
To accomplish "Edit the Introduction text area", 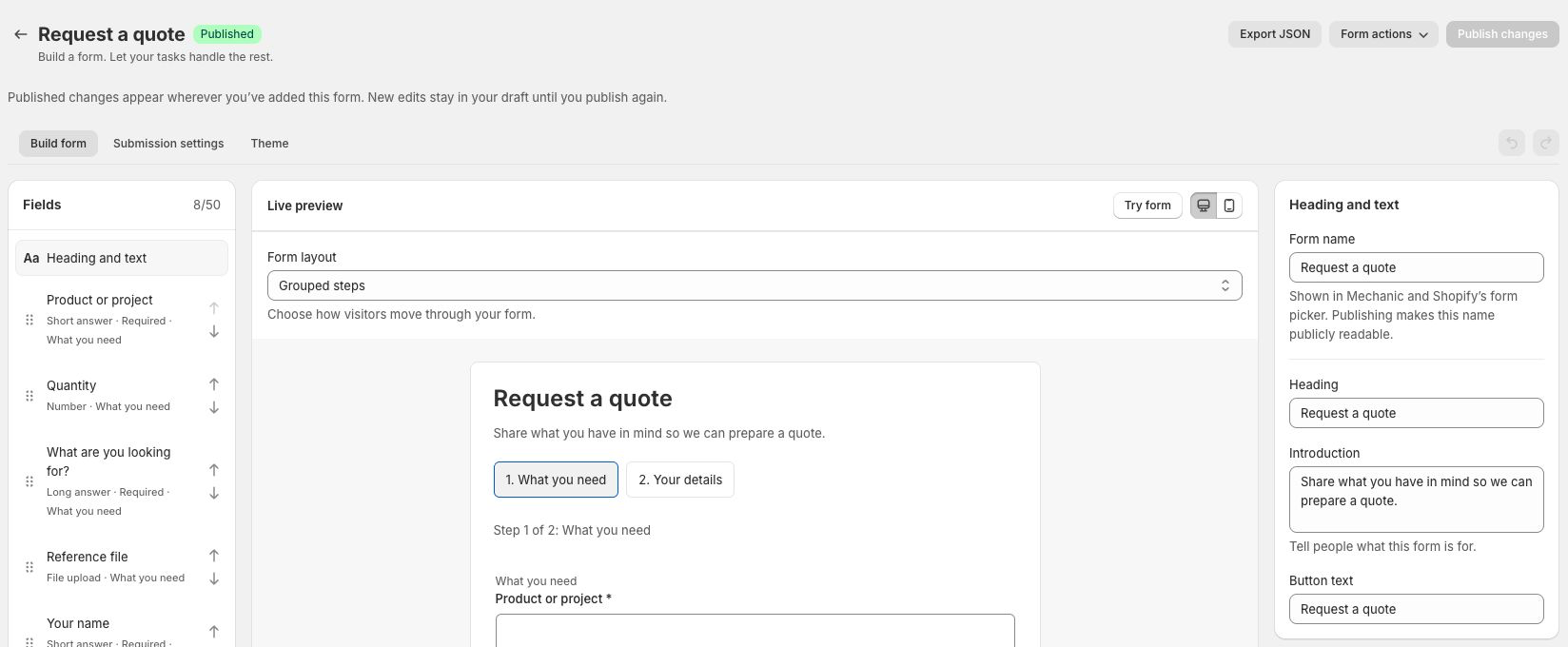I will (x=1416, y=500).
